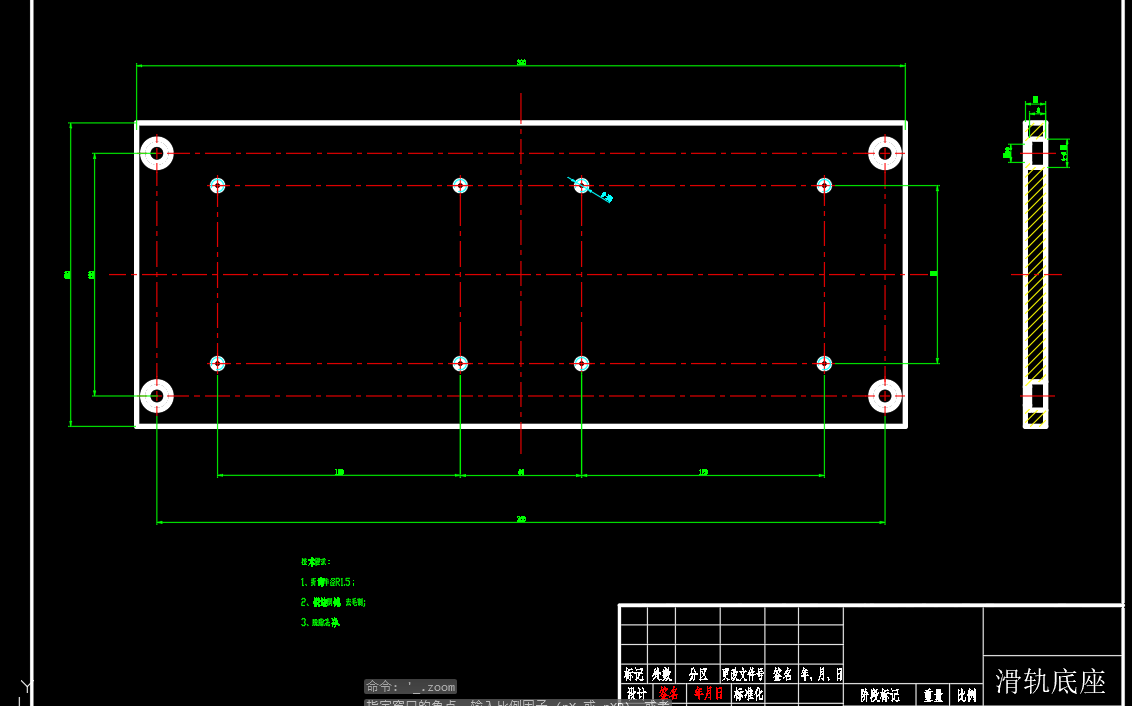The height and width of the screenshot is (706, 1132).
Task: Click the 设计 row label
Action: coord(636,694)
